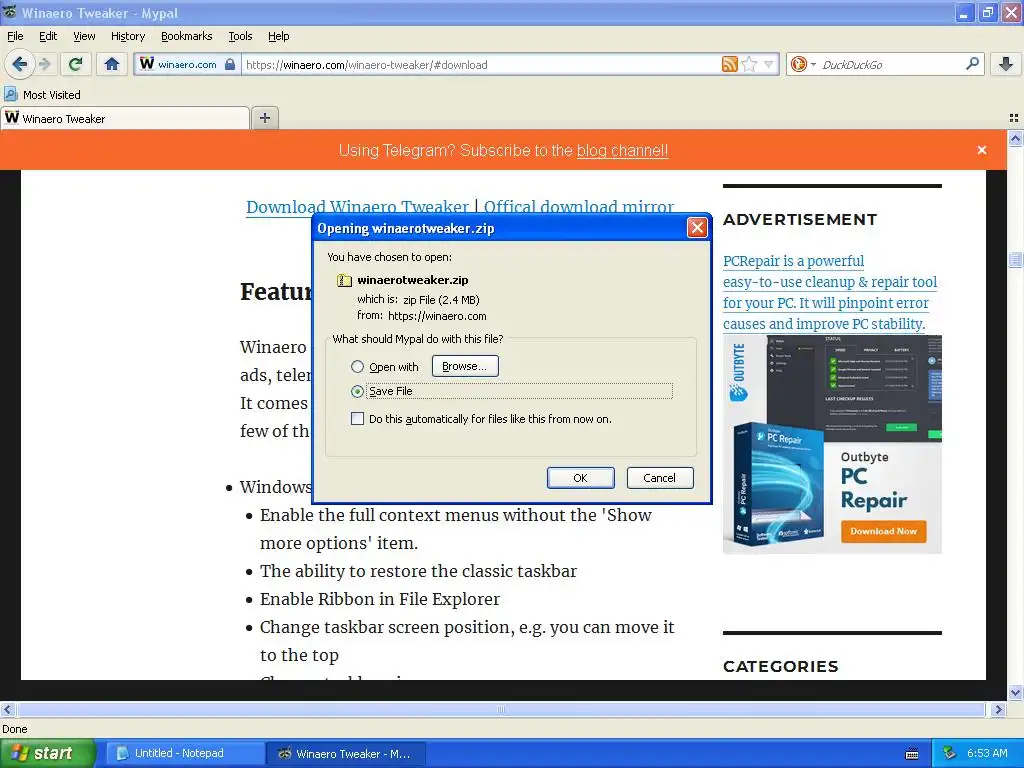The width and height of the screenshot is (1024, 768).
Task: Click the winaerotweaker.zip file icon
Action: tap(344, 280)
